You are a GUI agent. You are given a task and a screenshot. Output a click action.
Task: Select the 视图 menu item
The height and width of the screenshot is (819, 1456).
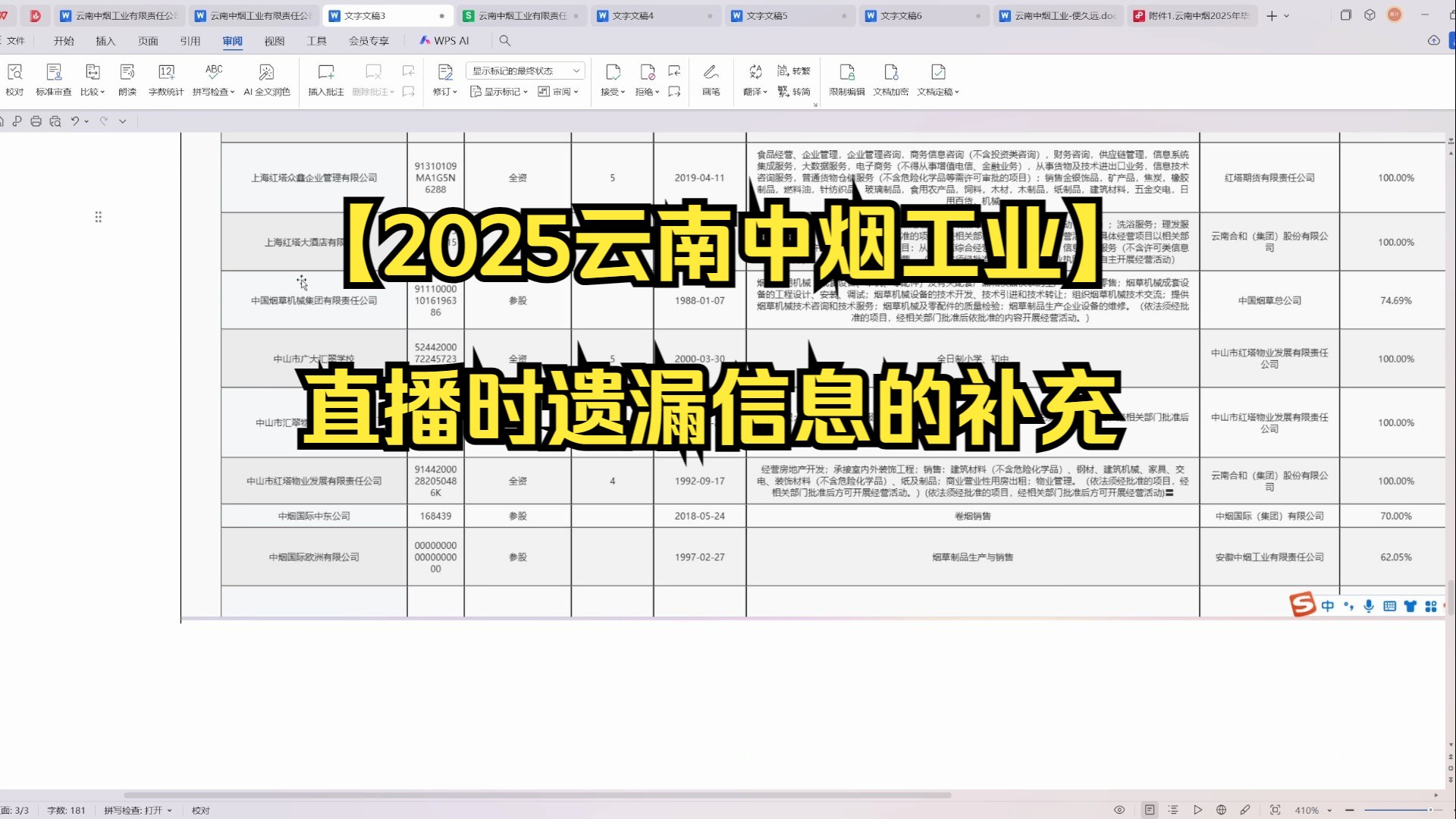coord(275,40)
